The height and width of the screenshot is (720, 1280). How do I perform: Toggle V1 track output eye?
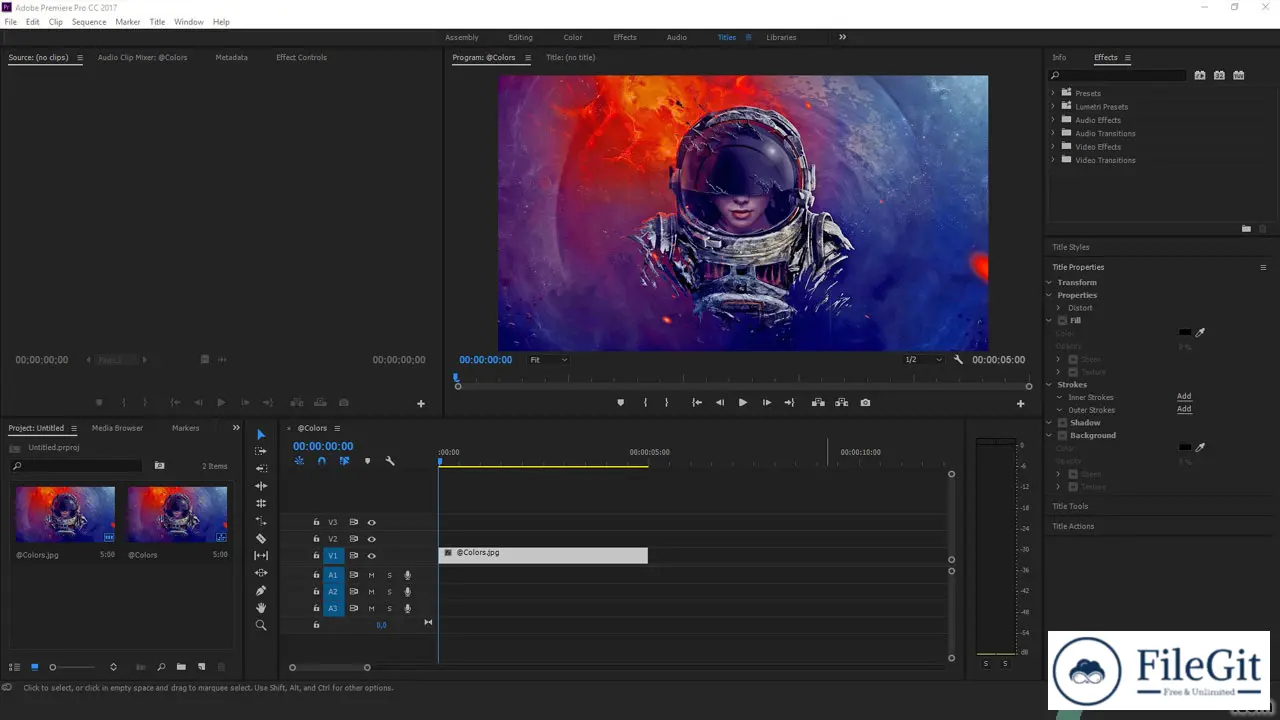[371, 556]
